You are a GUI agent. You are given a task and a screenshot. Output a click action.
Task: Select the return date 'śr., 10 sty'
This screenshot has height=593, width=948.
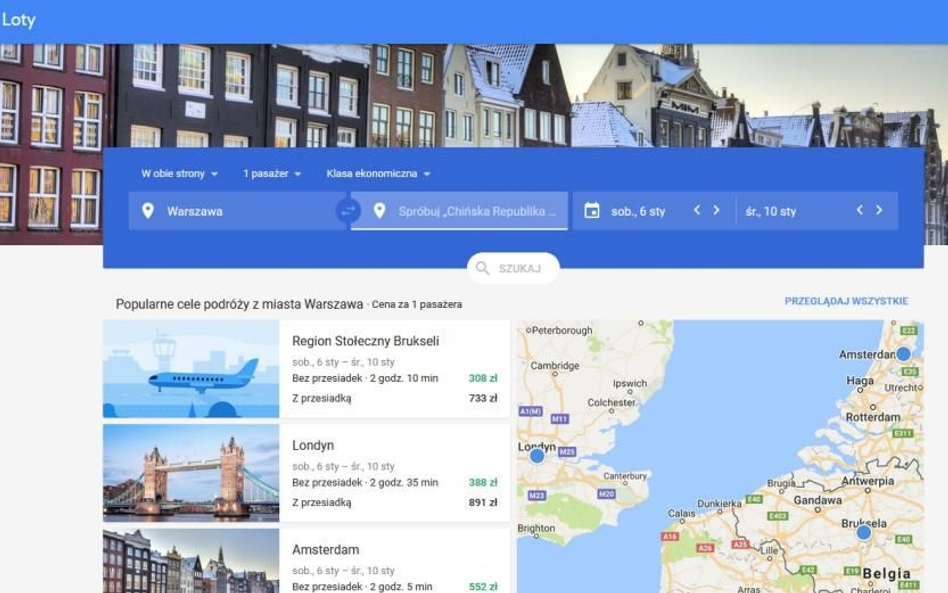(770, 212)
